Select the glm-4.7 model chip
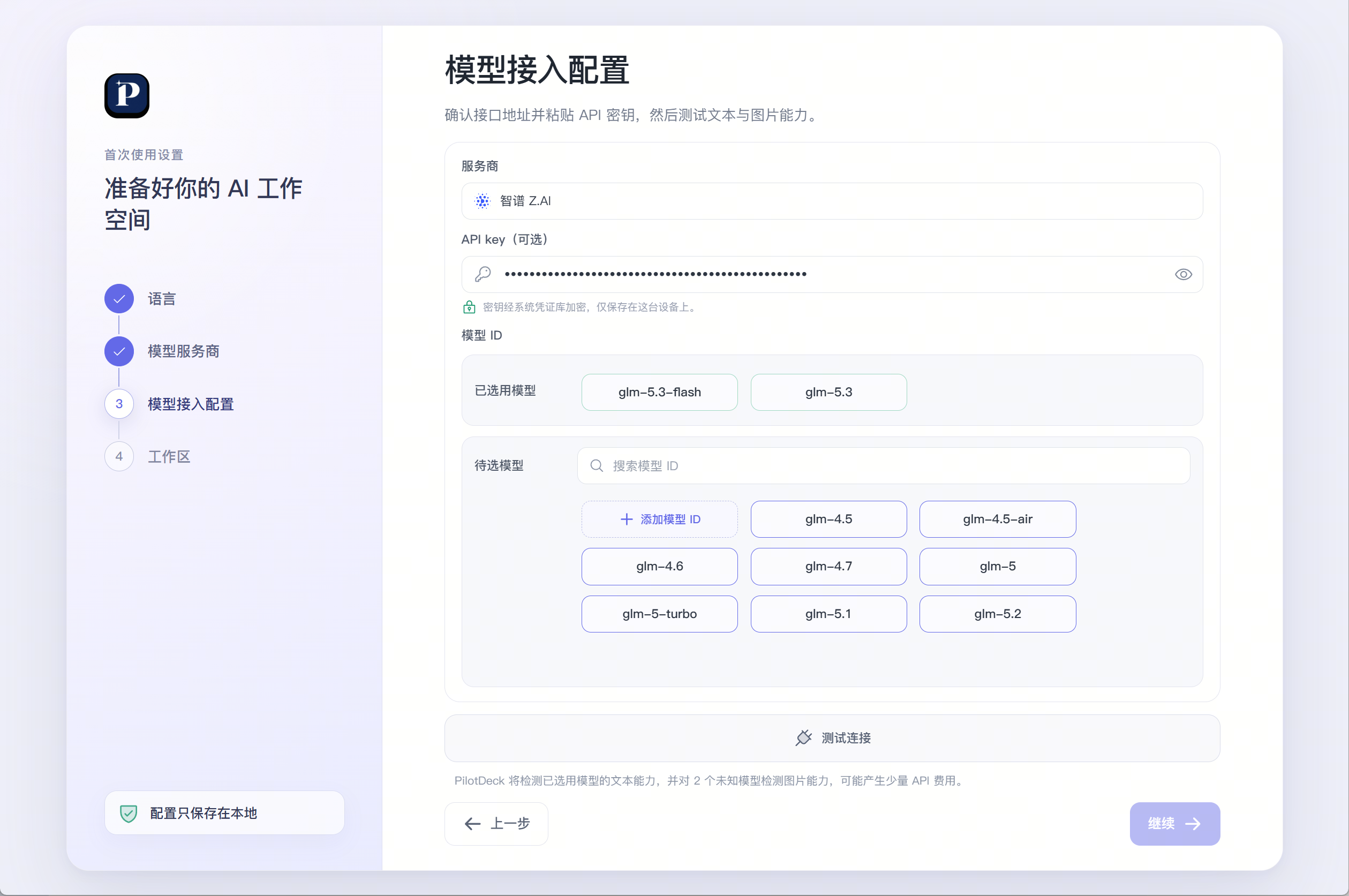The height and width of the screenshot is (896, 1349). [828, 567]
